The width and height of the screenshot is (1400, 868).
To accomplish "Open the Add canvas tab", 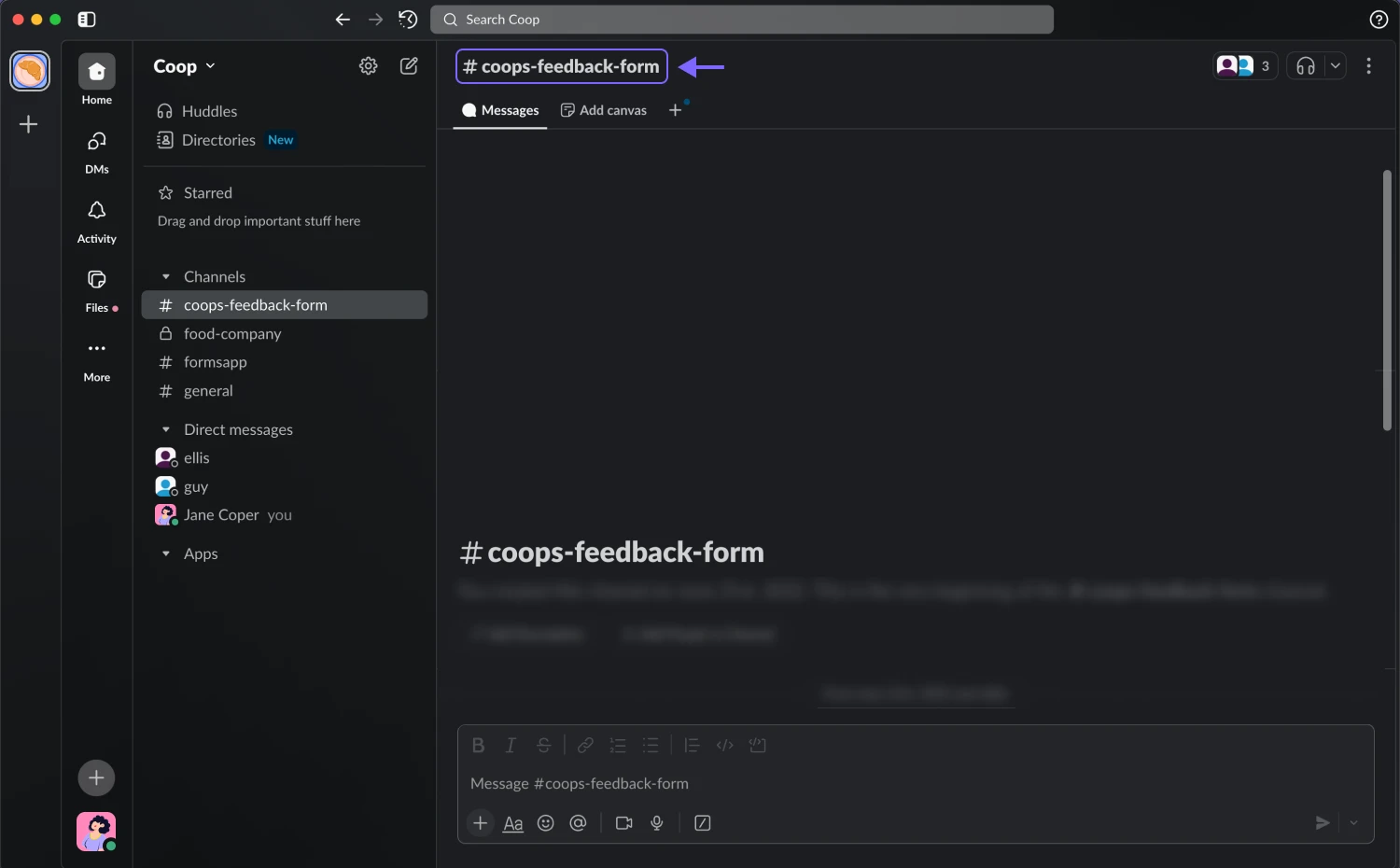I will (603, 109).
